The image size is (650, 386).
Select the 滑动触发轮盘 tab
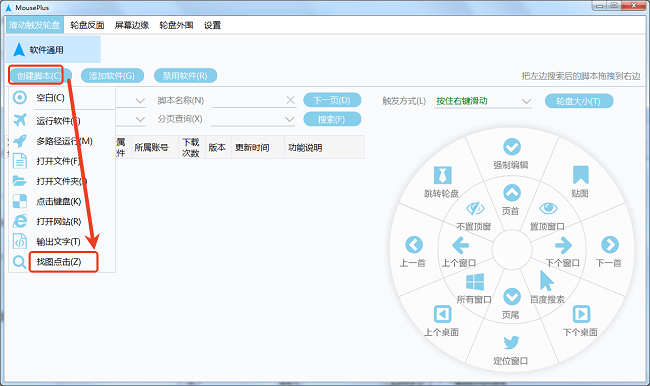click(35, 25)
